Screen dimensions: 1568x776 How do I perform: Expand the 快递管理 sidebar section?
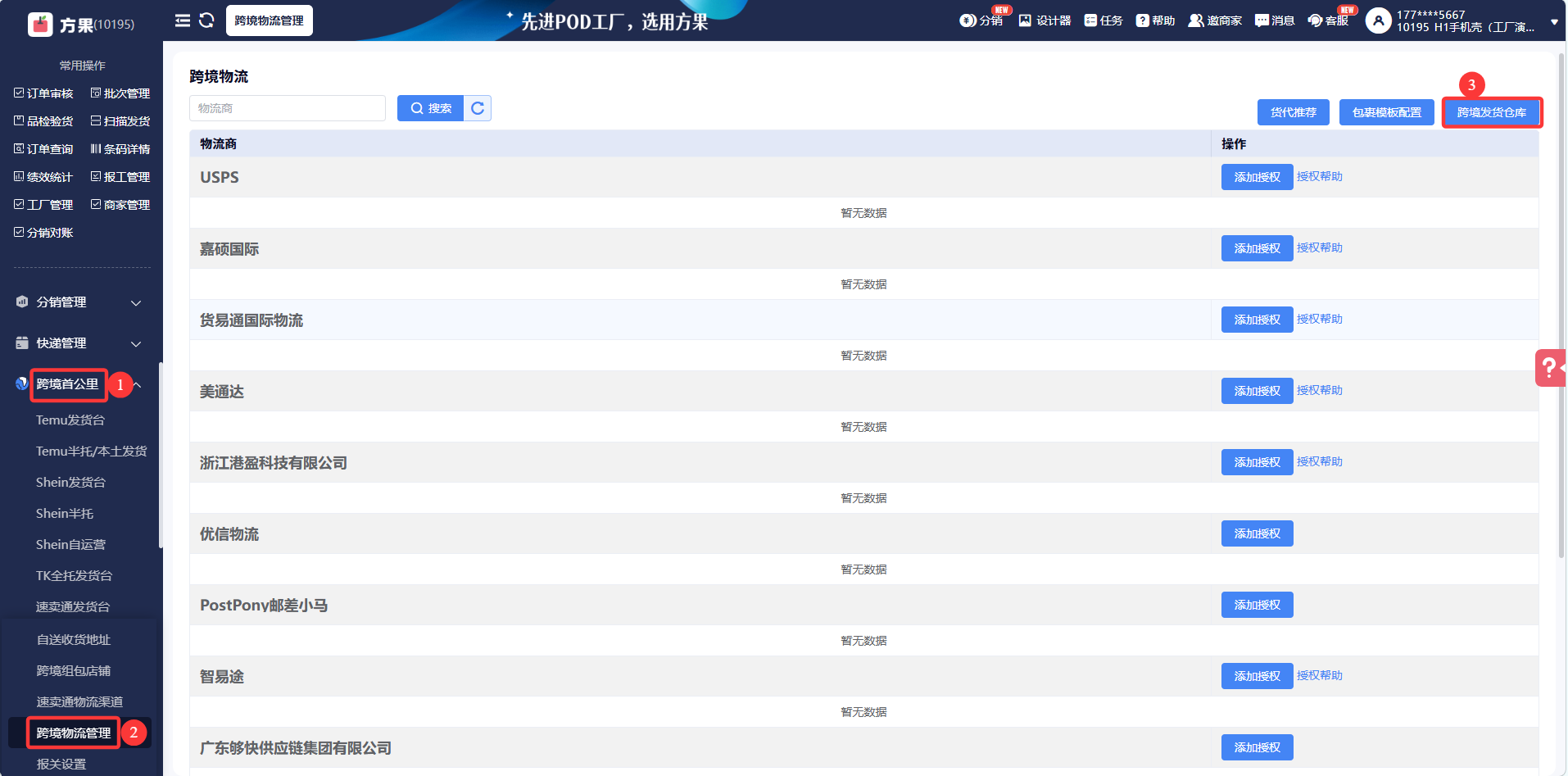tap(79, 343)
